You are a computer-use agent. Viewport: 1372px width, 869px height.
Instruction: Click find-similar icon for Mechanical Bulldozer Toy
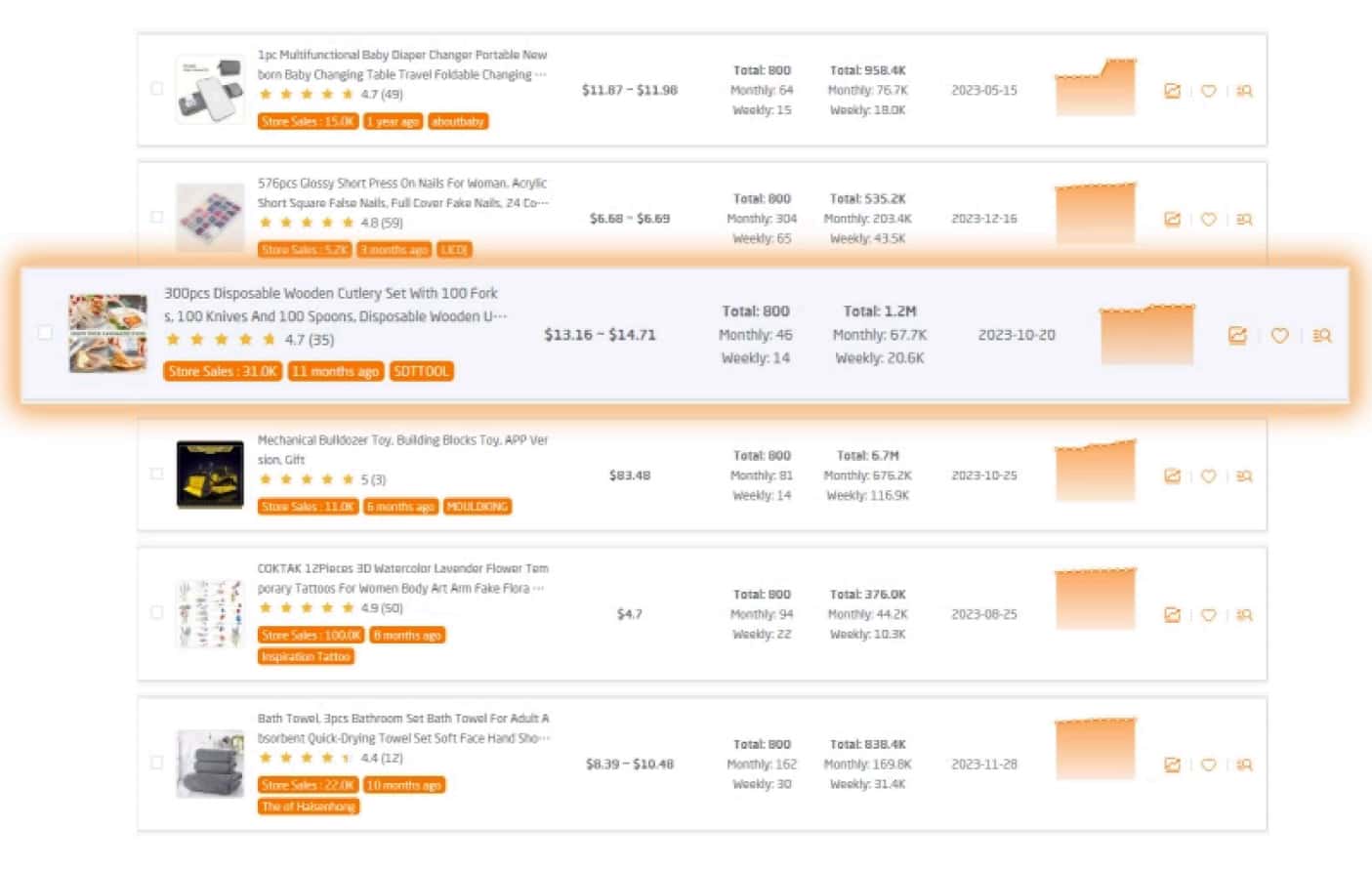point(1244,476)
